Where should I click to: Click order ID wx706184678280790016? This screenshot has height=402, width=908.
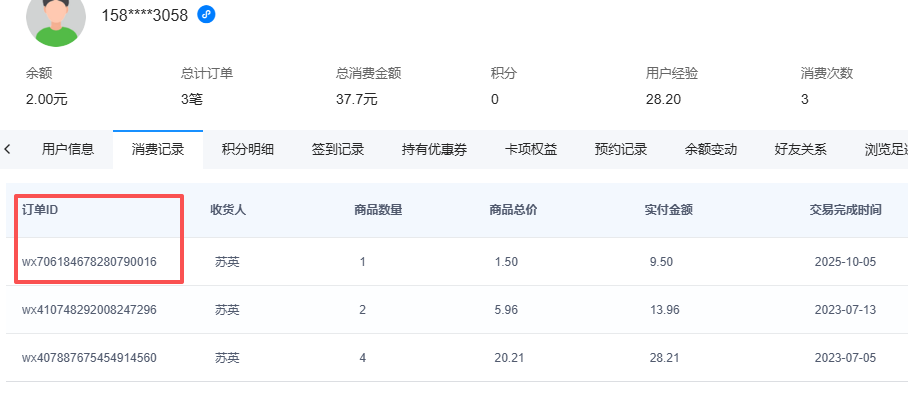click(x=89, y=262)
